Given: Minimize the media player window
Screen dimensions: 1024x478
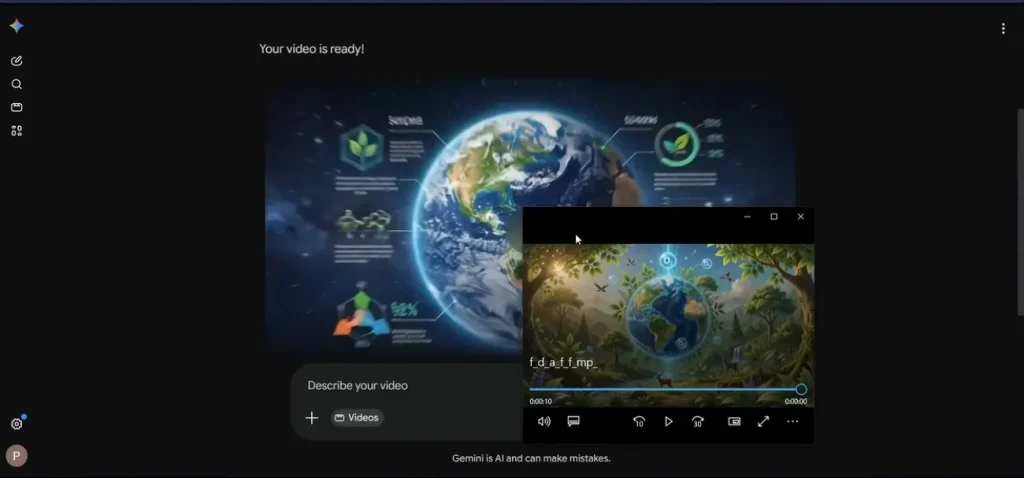Looking at the screenshot, I should [747, 217].
